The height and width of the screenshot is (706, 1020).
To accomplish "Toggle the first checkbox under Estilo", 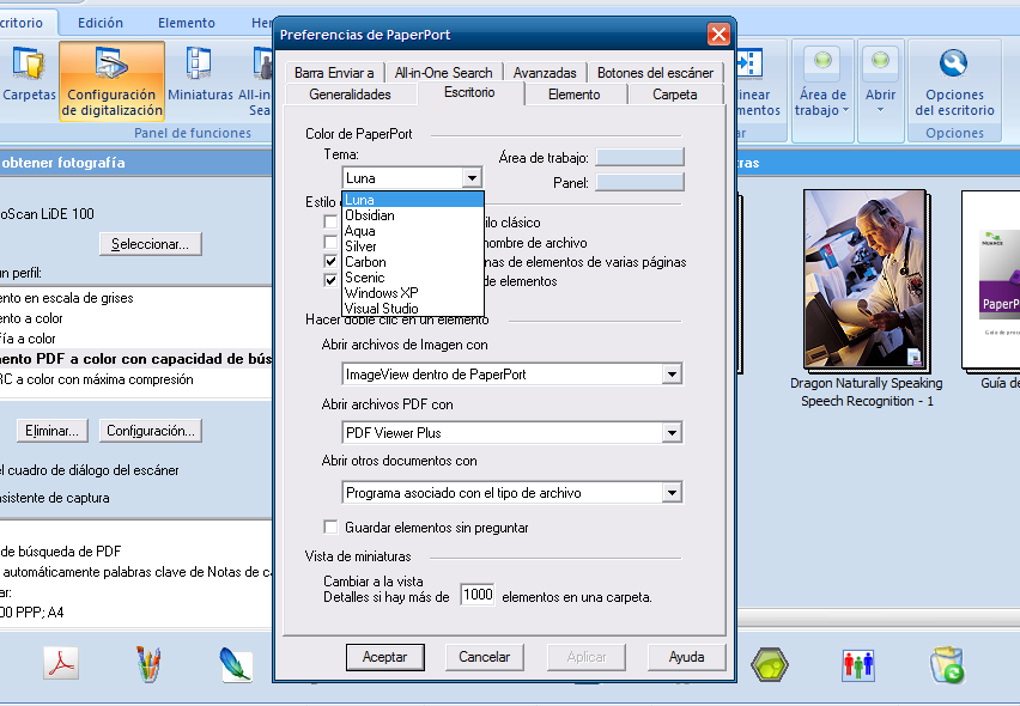I will pyautogui.click(x=330, y=222).
